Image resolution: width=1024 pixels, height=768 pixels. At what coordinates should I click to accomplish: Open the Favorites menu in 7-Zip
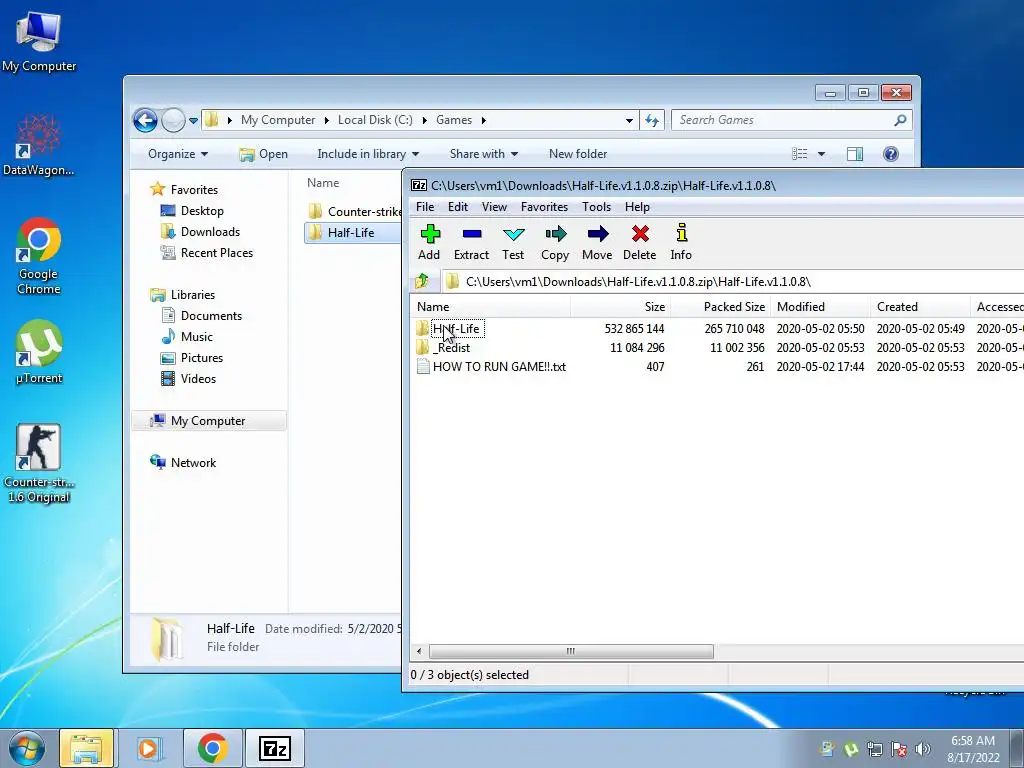(544, 207)
